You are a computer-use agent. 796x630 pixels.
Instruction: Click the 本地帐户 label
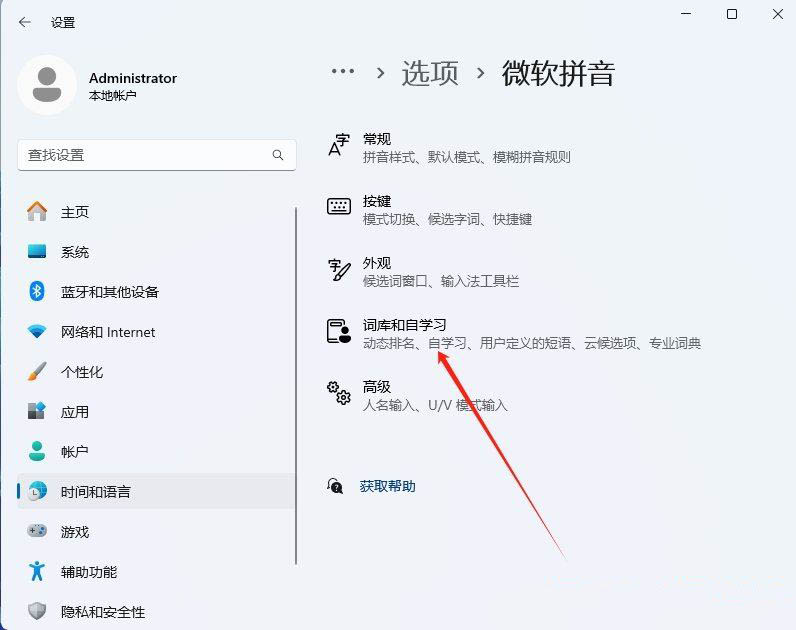click(x=113, y=95)
